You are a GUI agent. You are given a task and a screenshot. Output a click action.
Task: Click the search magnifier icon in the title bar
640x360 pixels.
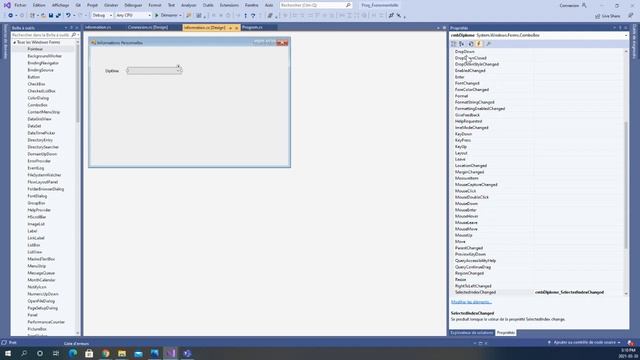[348, 5]
